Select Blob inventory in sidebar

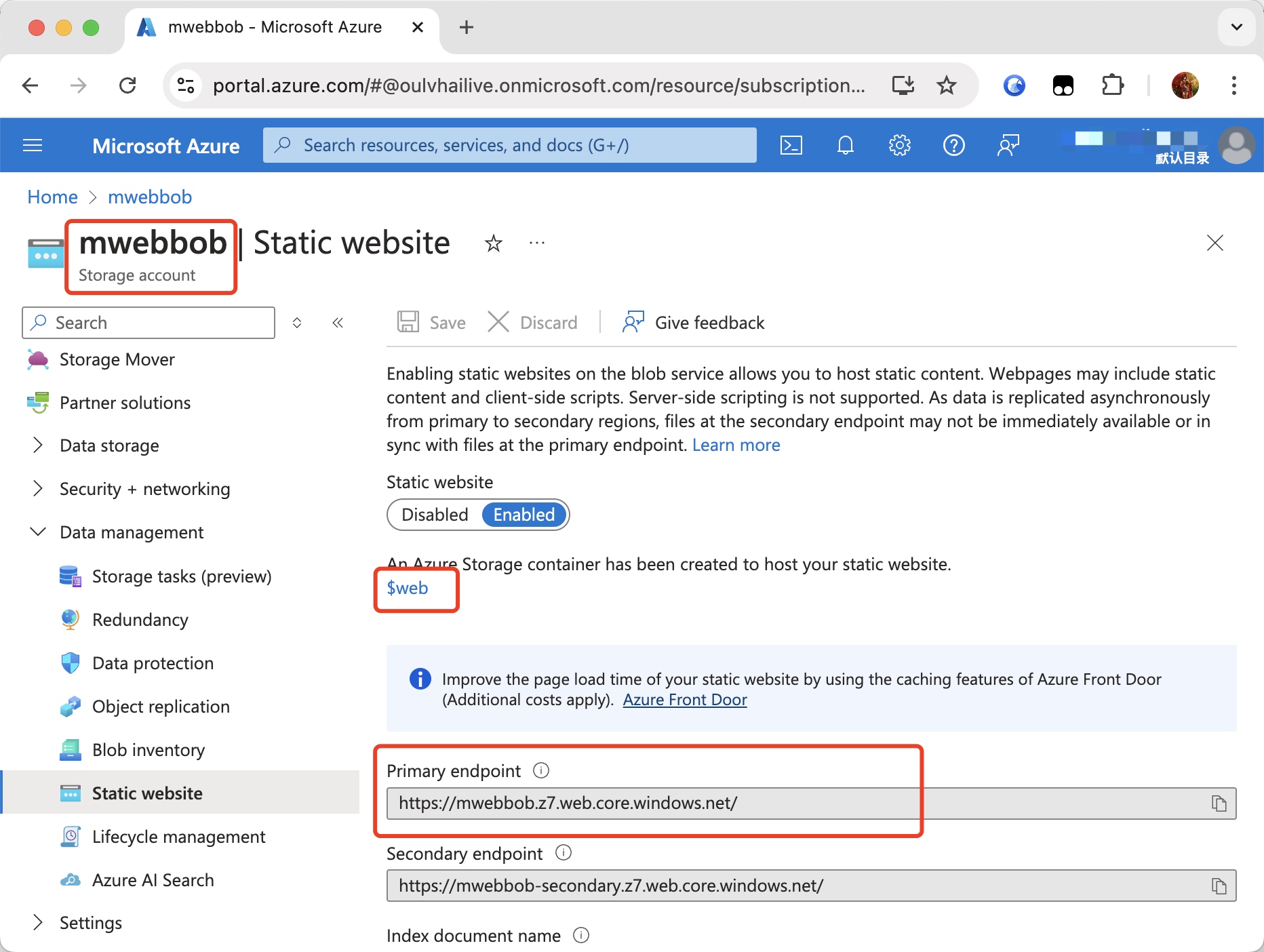coord(148,750)
